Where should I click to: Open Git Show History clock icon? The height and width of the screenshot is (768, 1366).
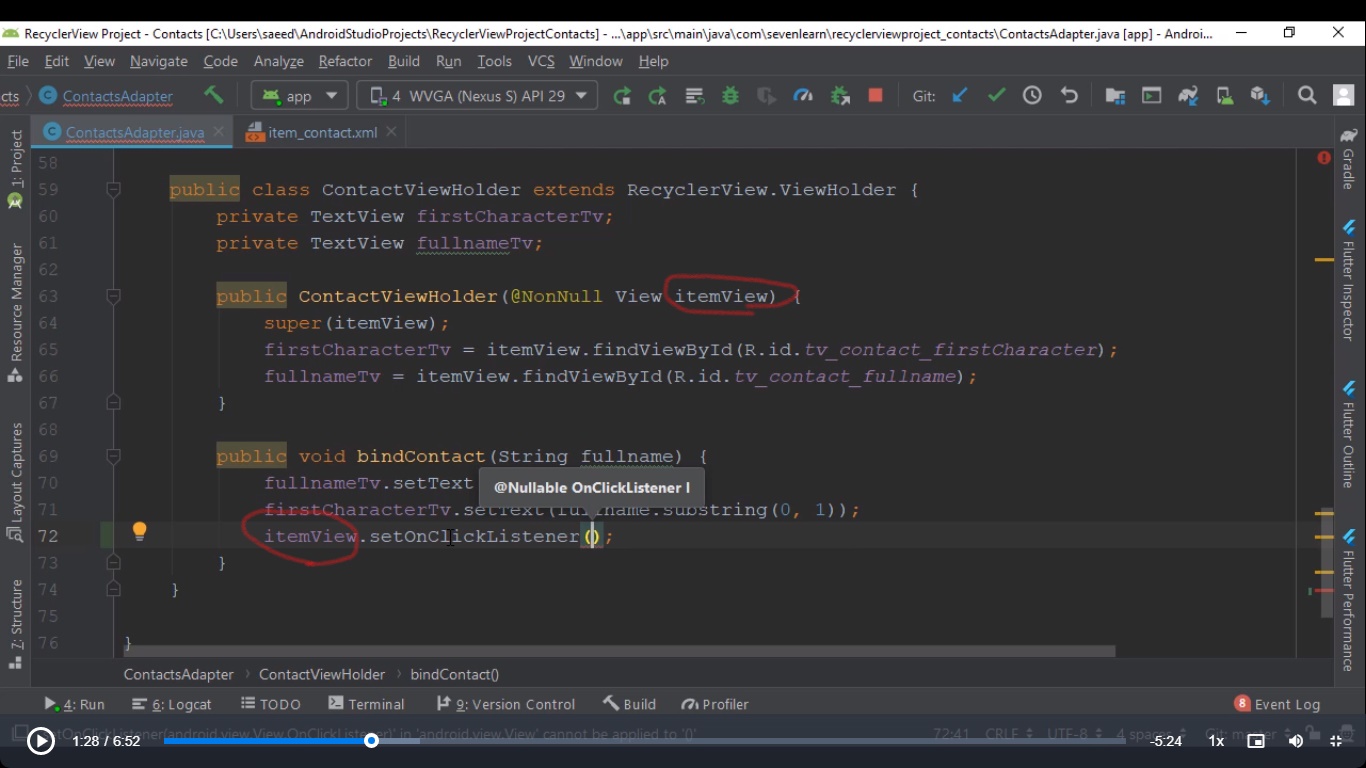(1032, 95)
